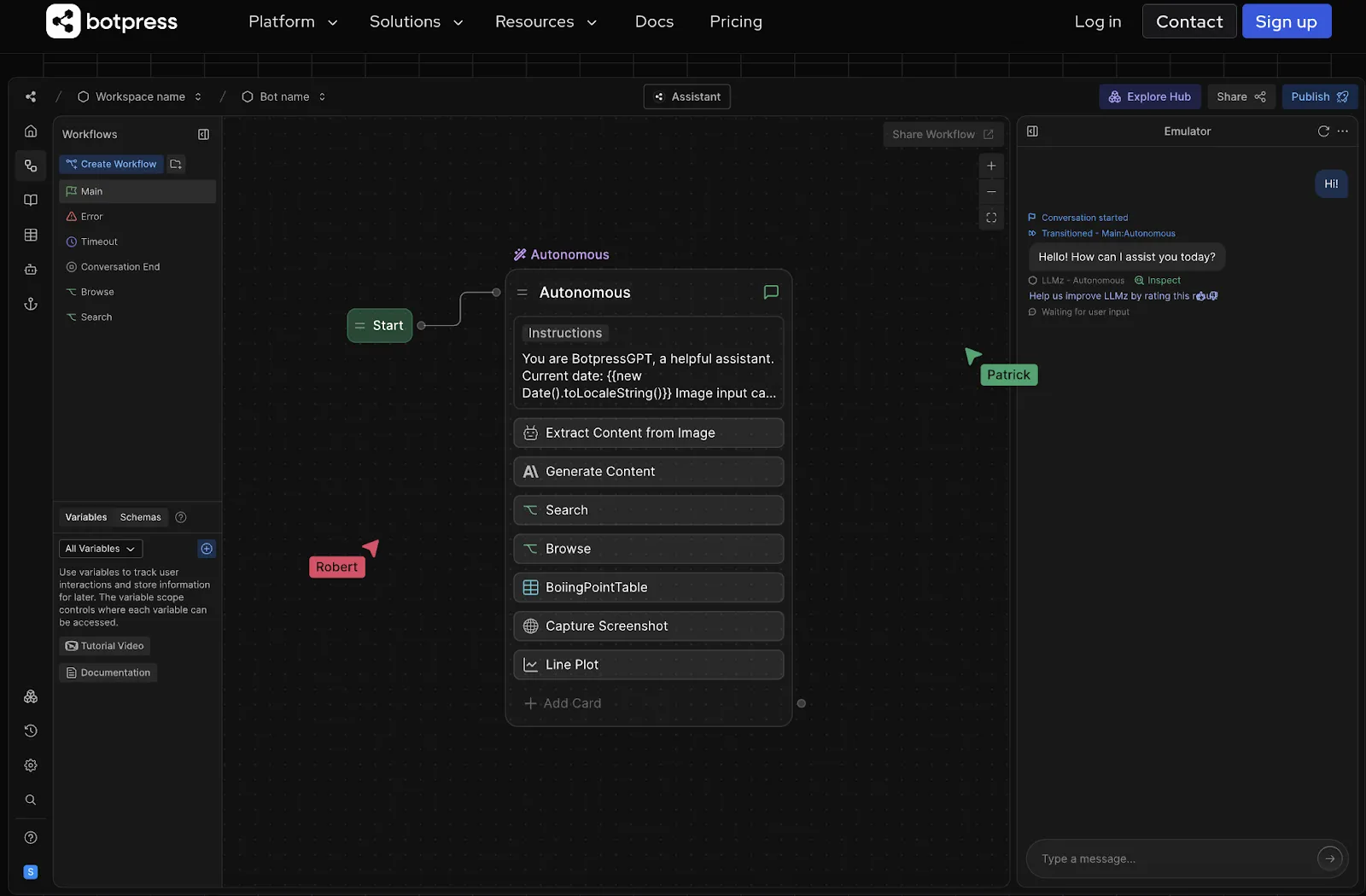Click the blue user avatar icon

coord(31,871)
